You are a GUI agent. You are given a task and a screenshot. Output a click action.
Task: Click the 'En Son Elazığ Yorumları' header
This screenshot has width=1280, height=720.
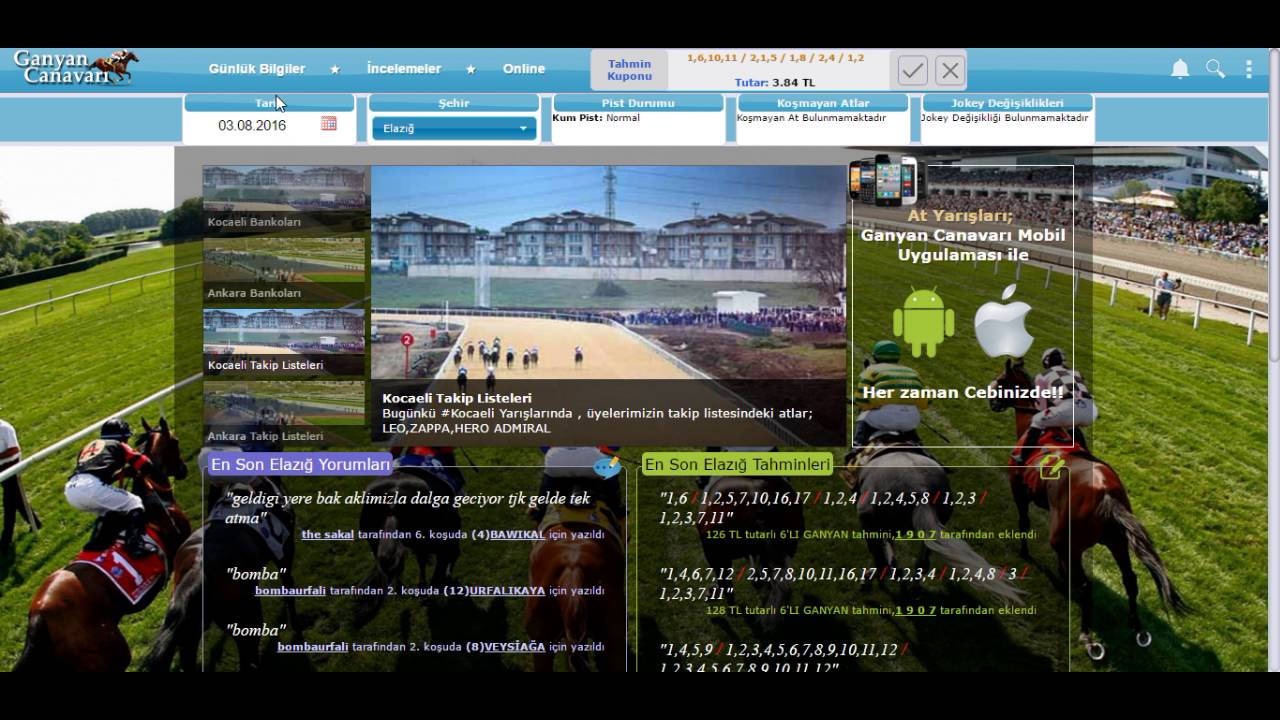[x=300, y=465]
